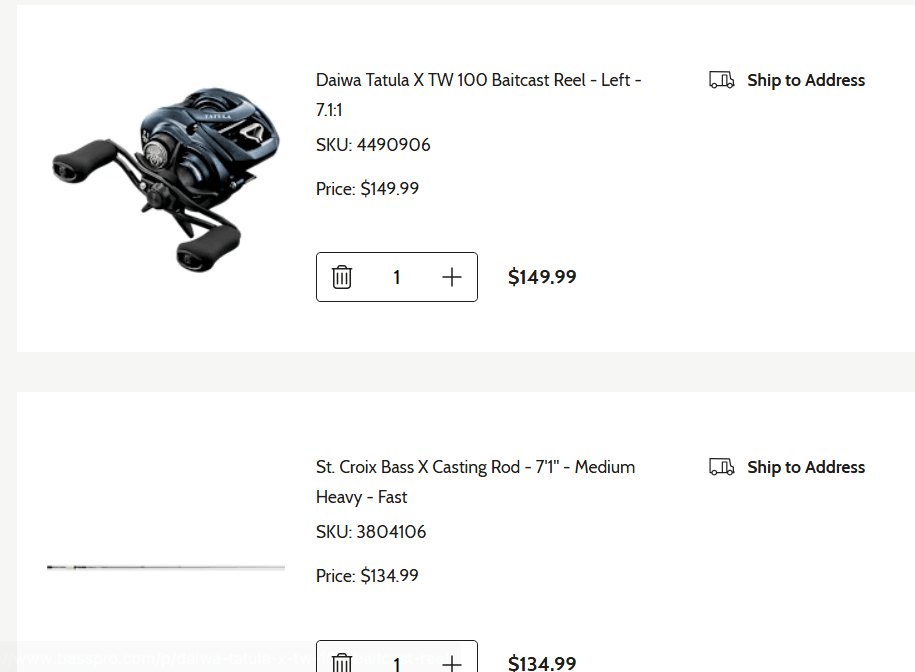The width and height of the screenshot is (915, 672).
Task: Select the quantity field for the Daiwa reel
Action: coord(397,277)
